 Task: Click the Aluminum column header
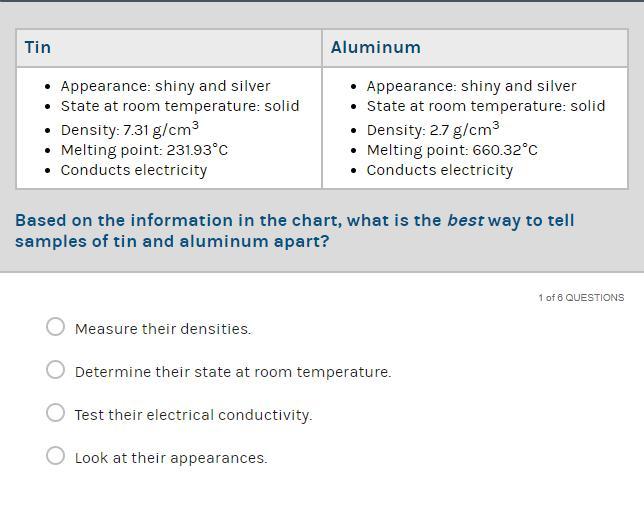click(475, 48)
